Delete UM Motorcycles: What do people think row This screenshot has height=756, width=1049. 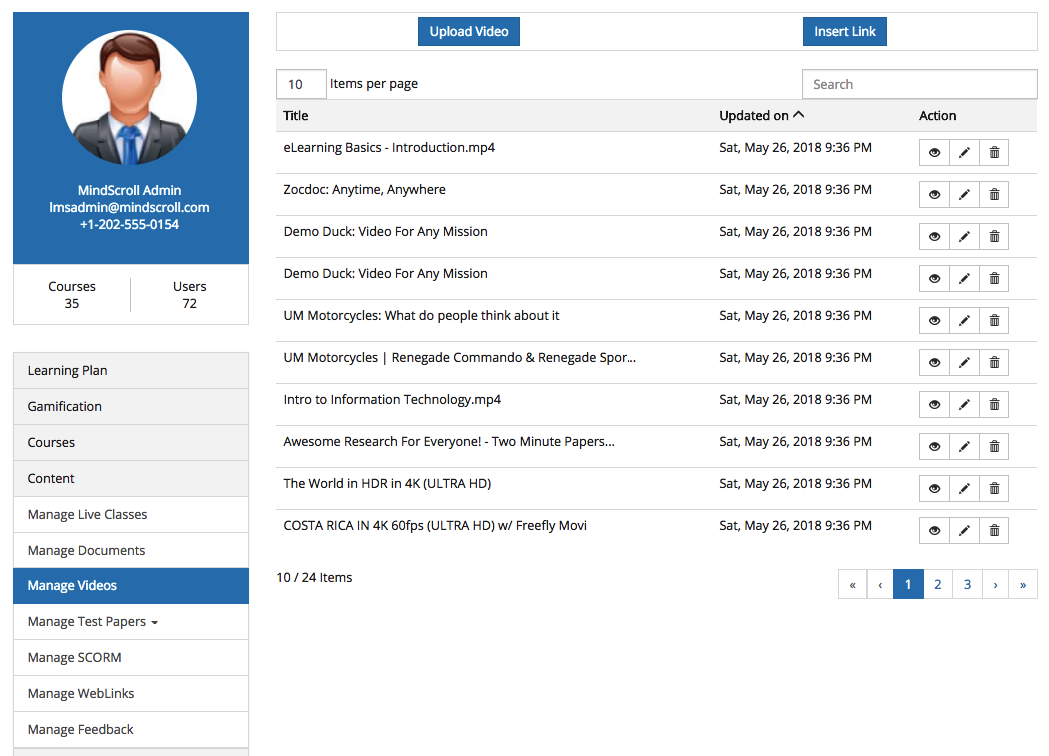pos(994,320)
